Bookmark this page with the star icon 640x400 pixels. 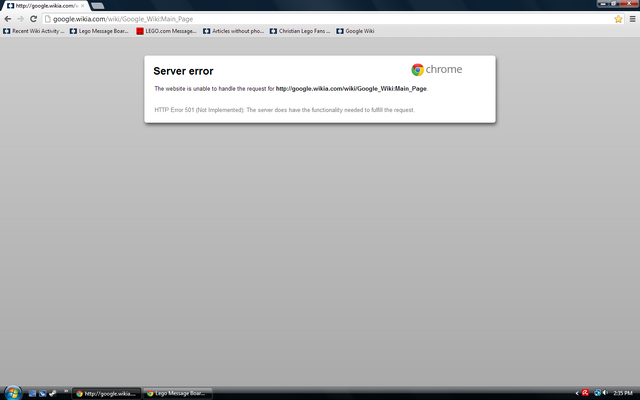pyautogui.click(x=618, y=19)
